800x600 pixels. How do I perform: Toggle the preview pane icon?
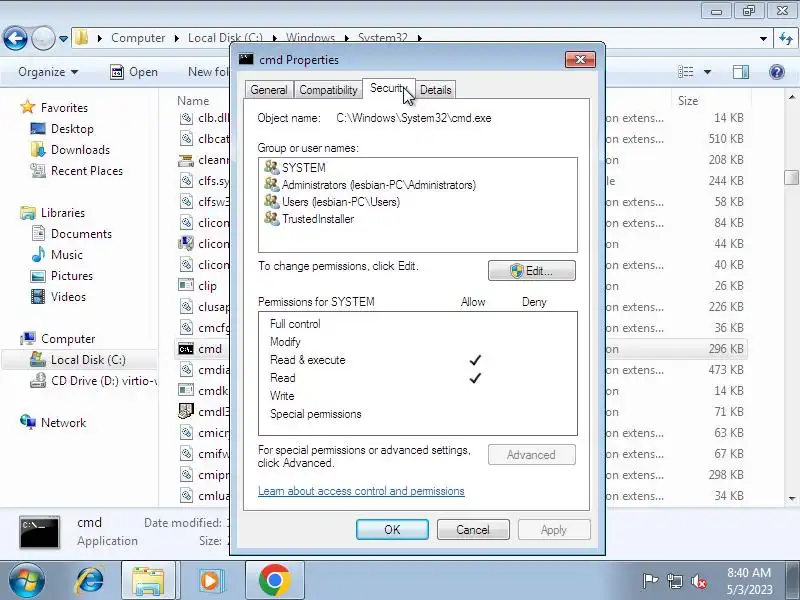(741, 72)
